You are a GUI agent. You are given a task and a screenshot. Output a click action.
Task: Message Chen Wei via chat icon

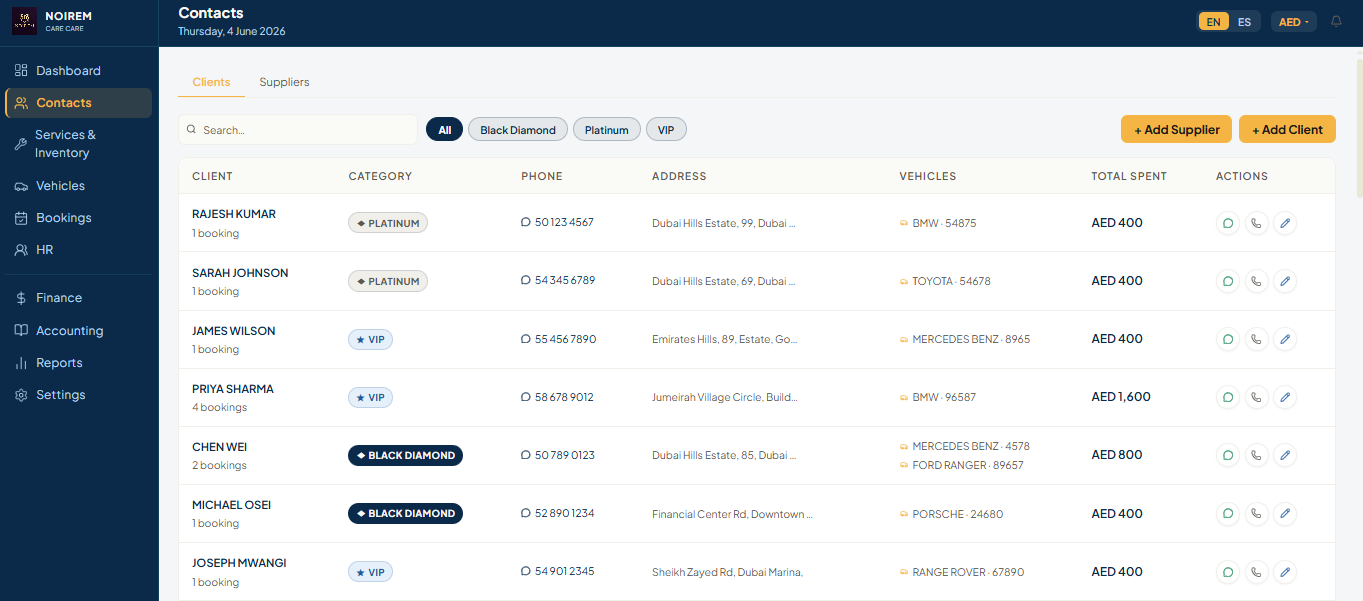(x=1227, y=455)
